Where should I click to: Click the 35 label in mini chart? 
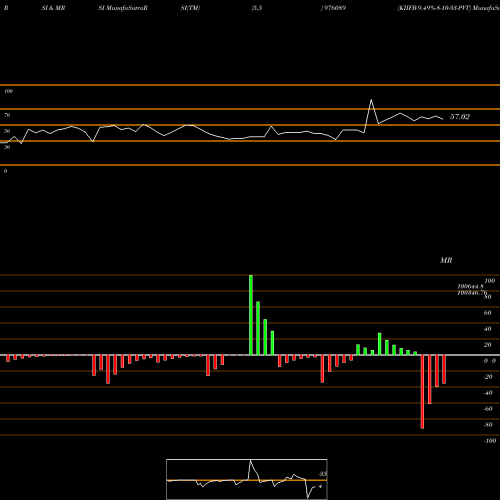click(322, 474)
